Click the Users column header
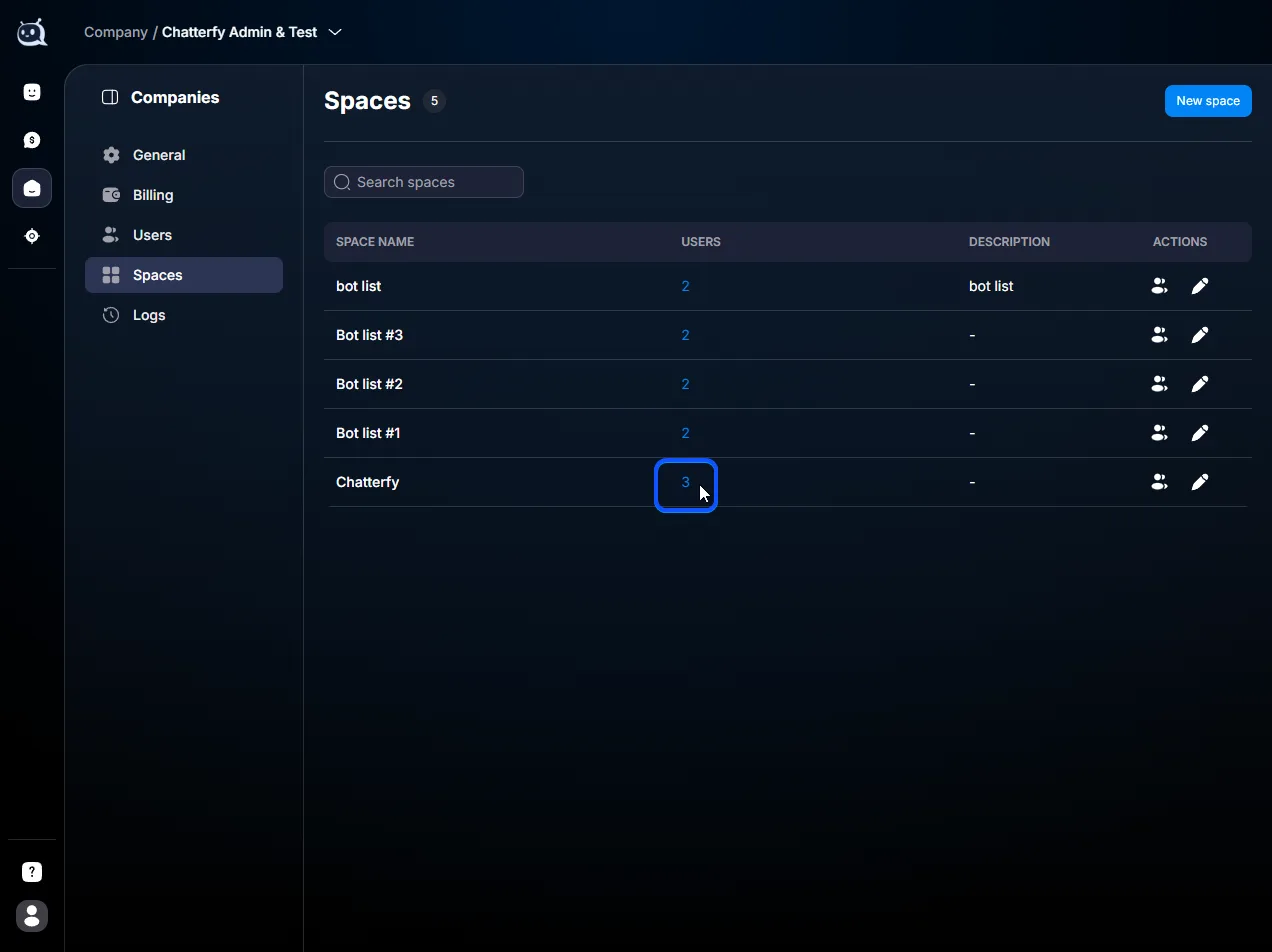 tap(701, 242)
